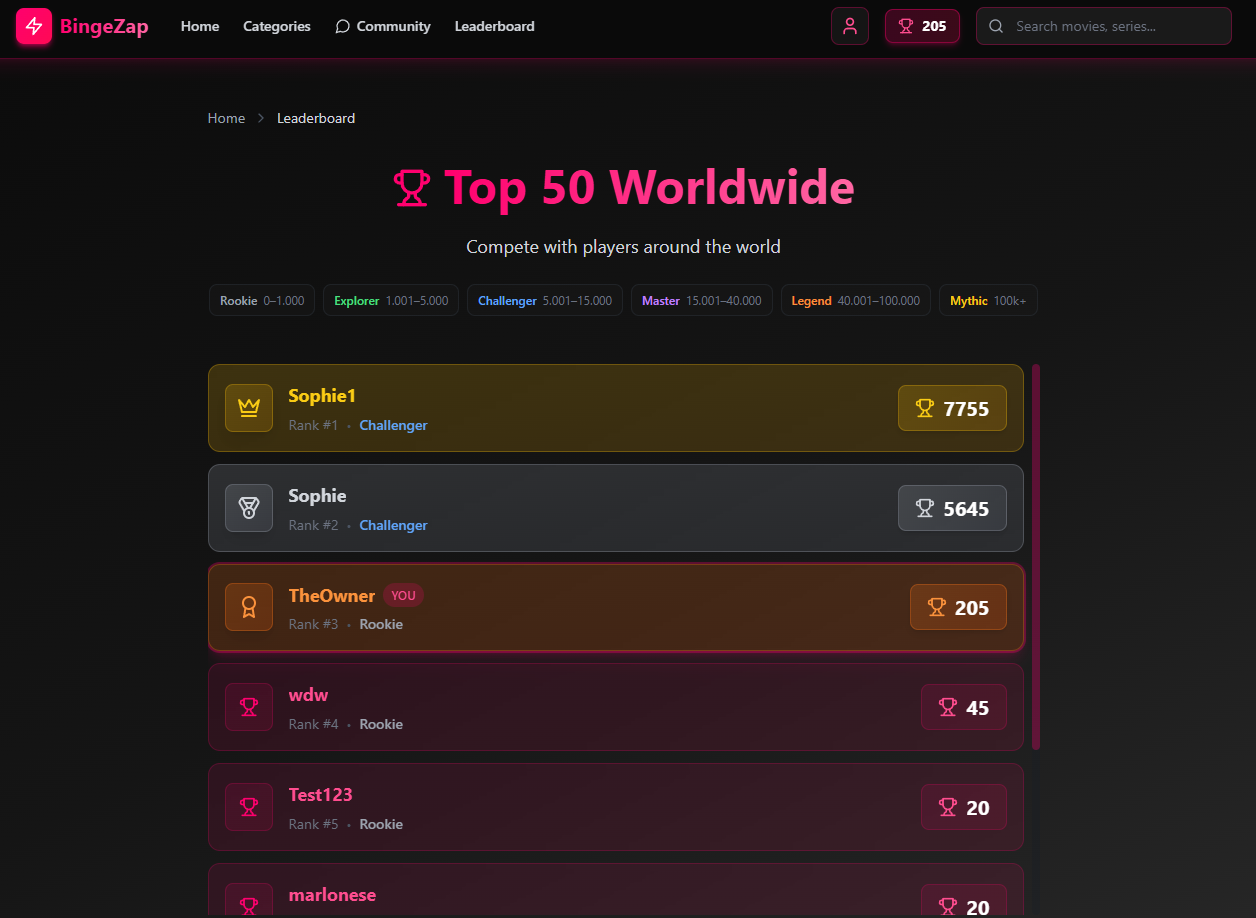The width and height of the screenshot is (1256, 918).
Task: Select the Mythic tier filter chip
Action: point(988,300)
